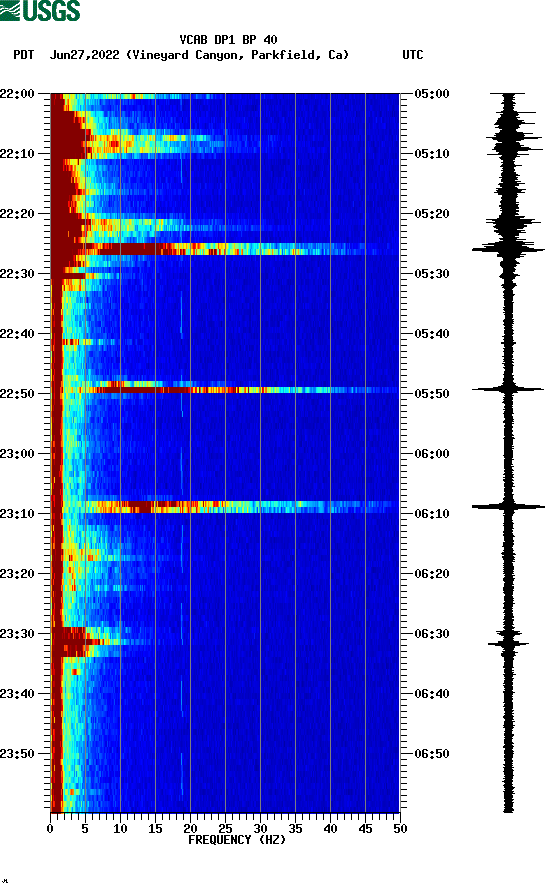Click the 23:50 PDT time label
The height and width of the screenshot is (892, 552).
click(x=17, y=754)
